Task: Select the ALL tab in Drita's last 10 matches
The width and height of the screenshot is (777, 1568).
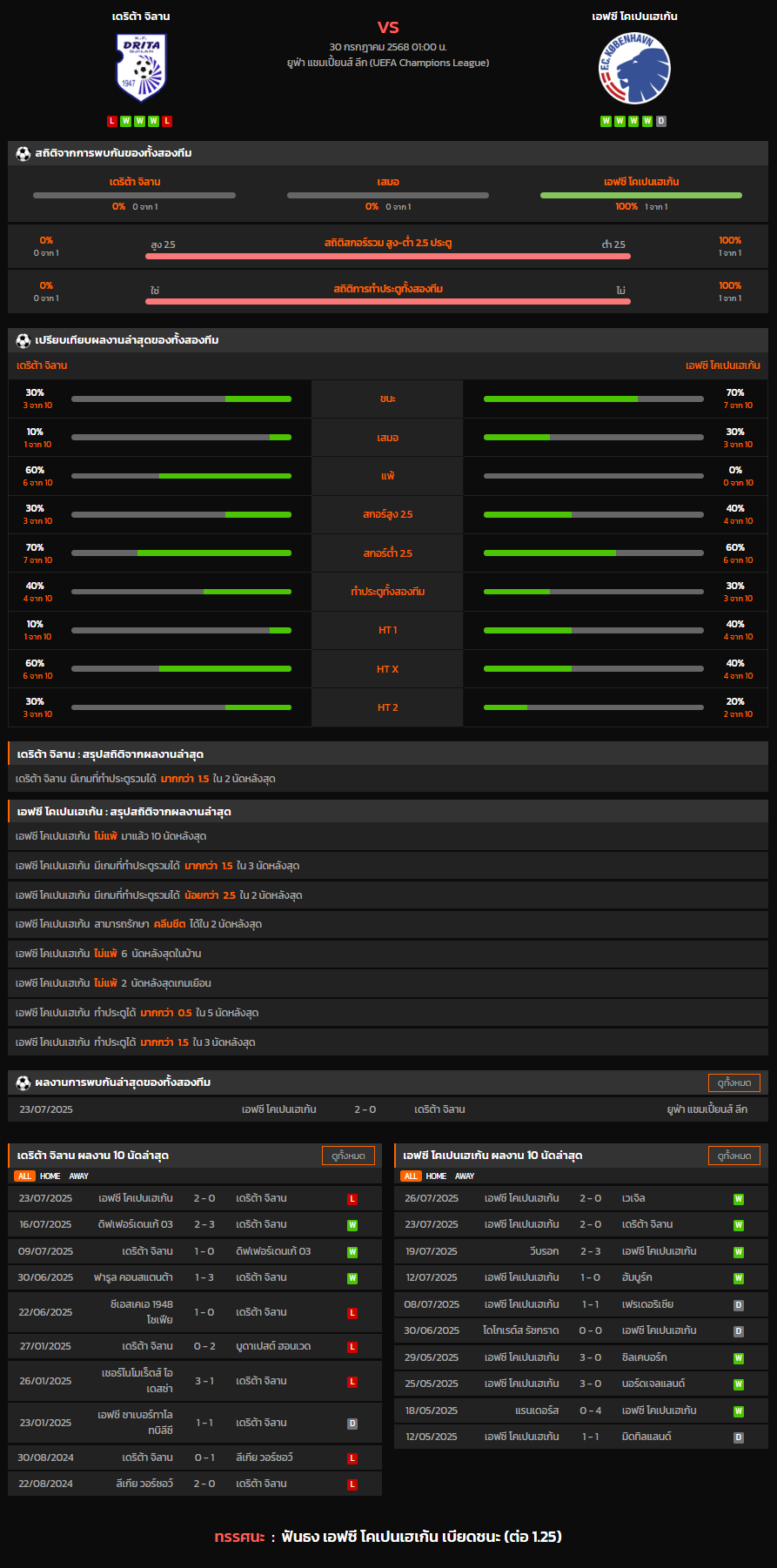Action: (24, 1176)
